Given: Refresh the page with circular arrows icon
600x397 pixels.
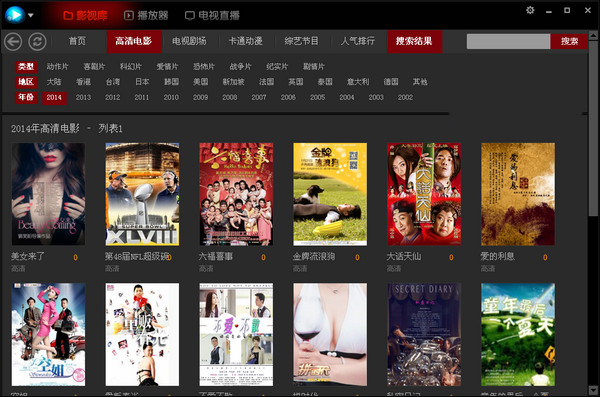Looking at the screenshot, I should tap(37, 41).
